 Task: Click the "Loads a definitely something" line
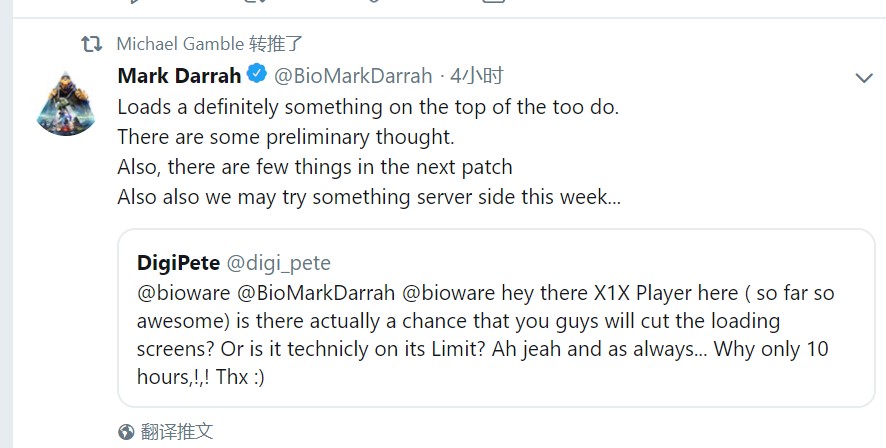pos(368,106)
